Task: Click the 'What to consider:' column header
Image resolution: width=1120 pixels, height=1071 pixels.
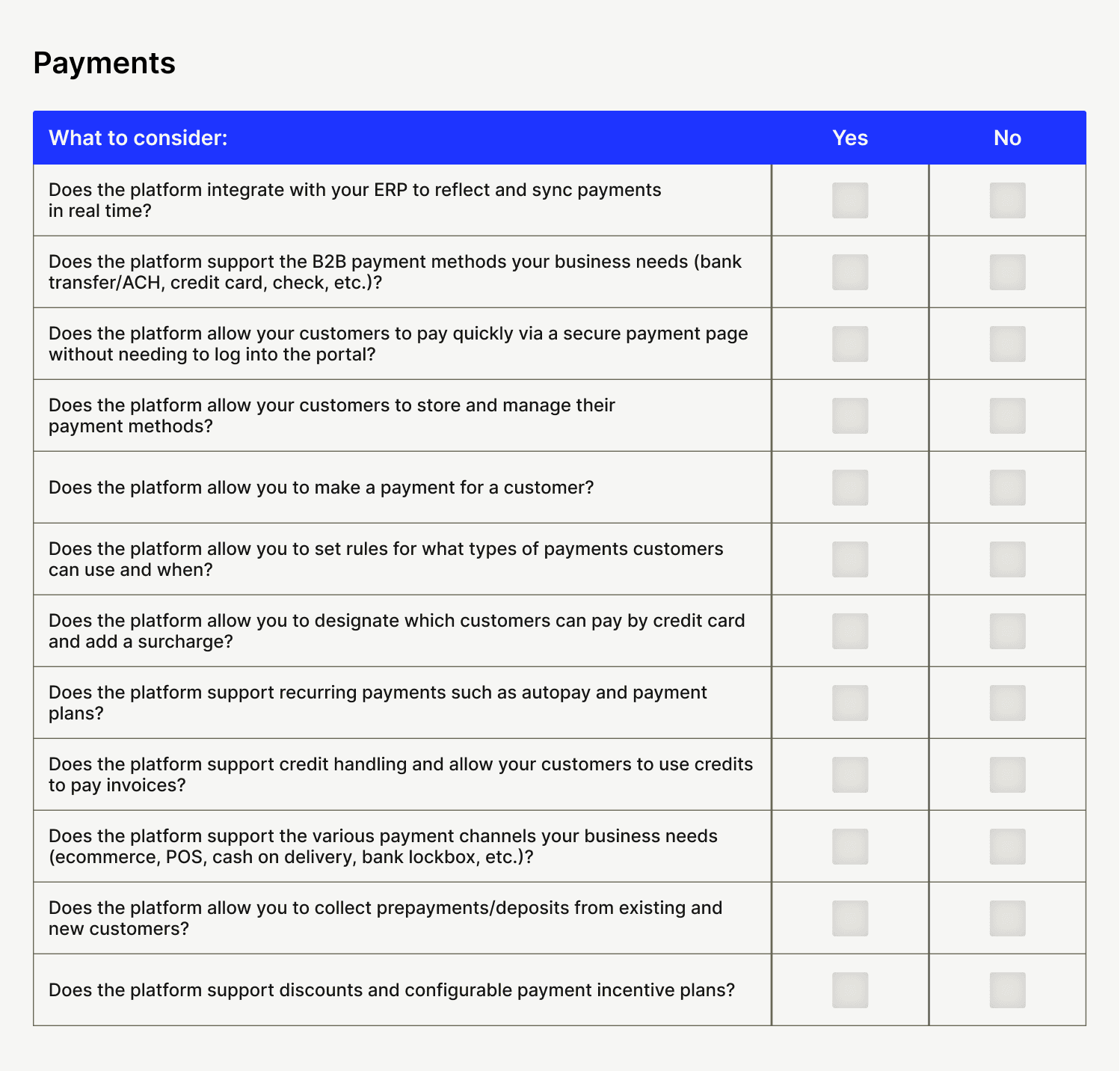Action: 138,138
